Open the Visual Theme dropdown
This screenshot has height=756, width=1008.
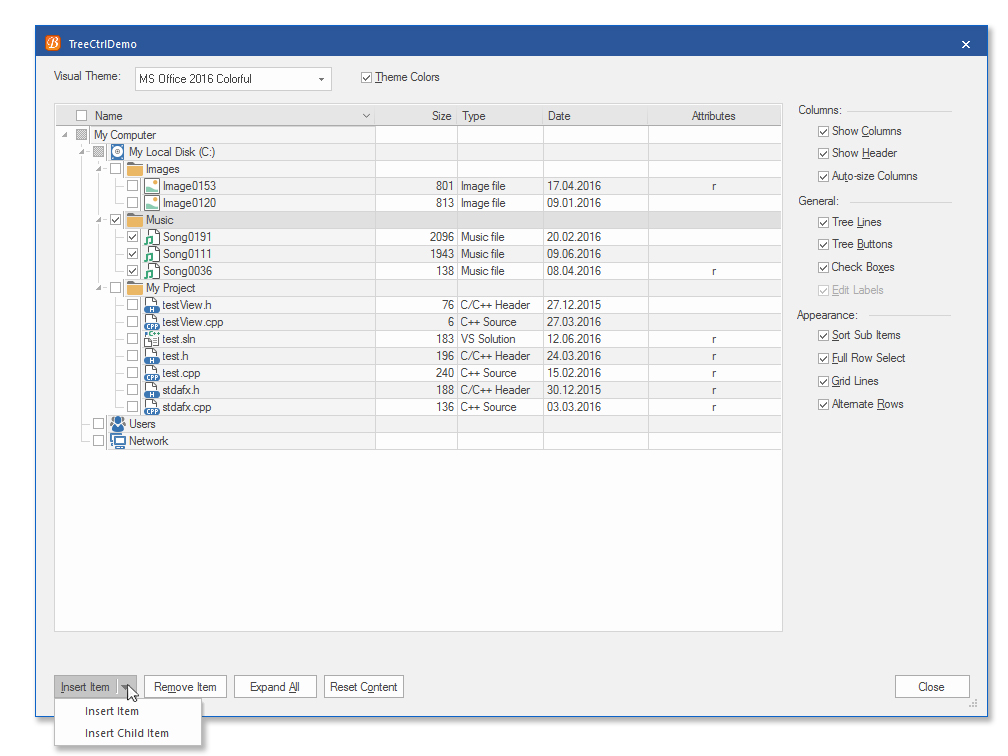pos(320,79)
